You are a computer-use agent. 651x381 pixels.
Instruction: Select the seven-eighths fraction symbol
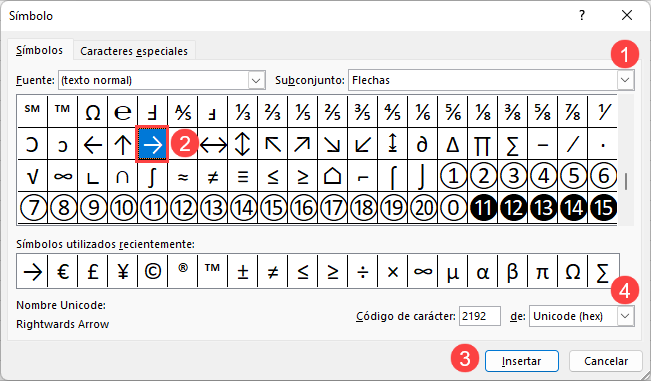(573, 112)
